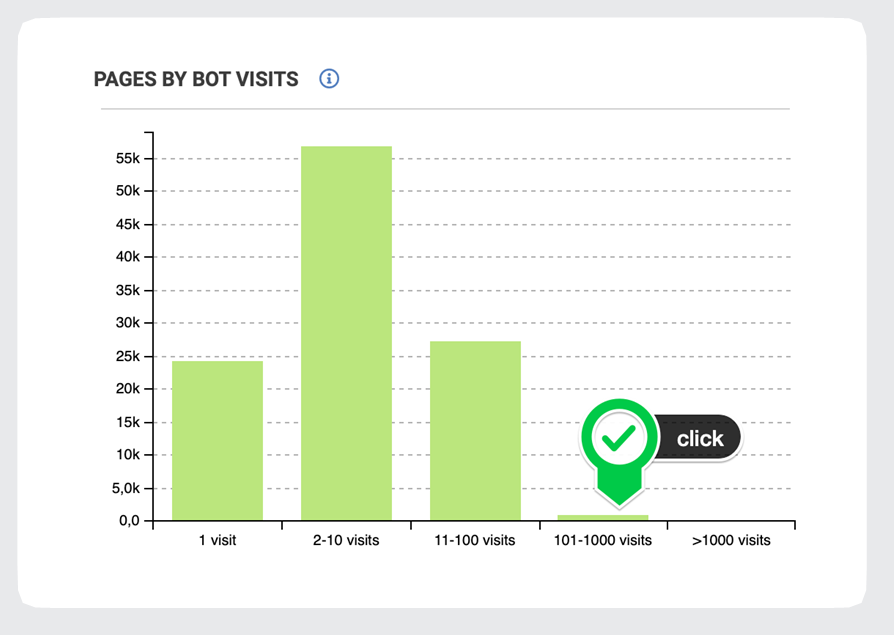Click the '11-100 visits' axis label

(475, 540)
